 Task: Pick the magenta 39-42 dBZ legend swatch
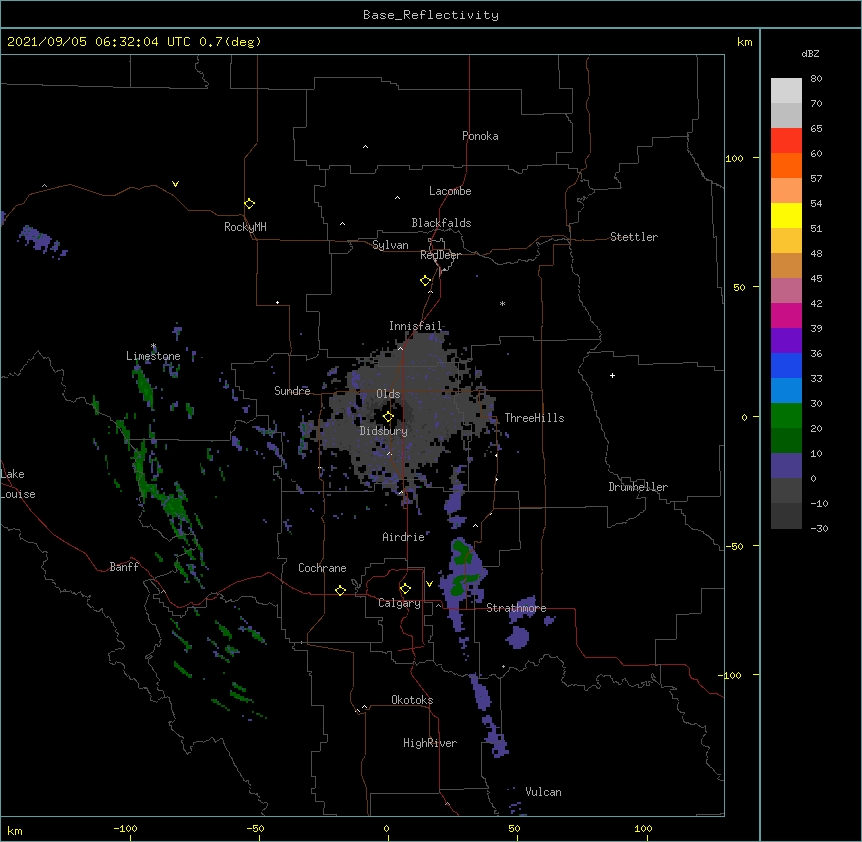pyautogui.click(x=786, y=315)
